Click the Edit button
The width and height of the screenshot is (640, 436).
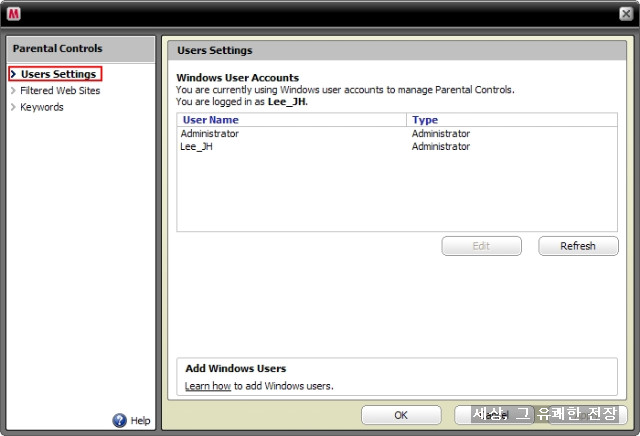481,246
